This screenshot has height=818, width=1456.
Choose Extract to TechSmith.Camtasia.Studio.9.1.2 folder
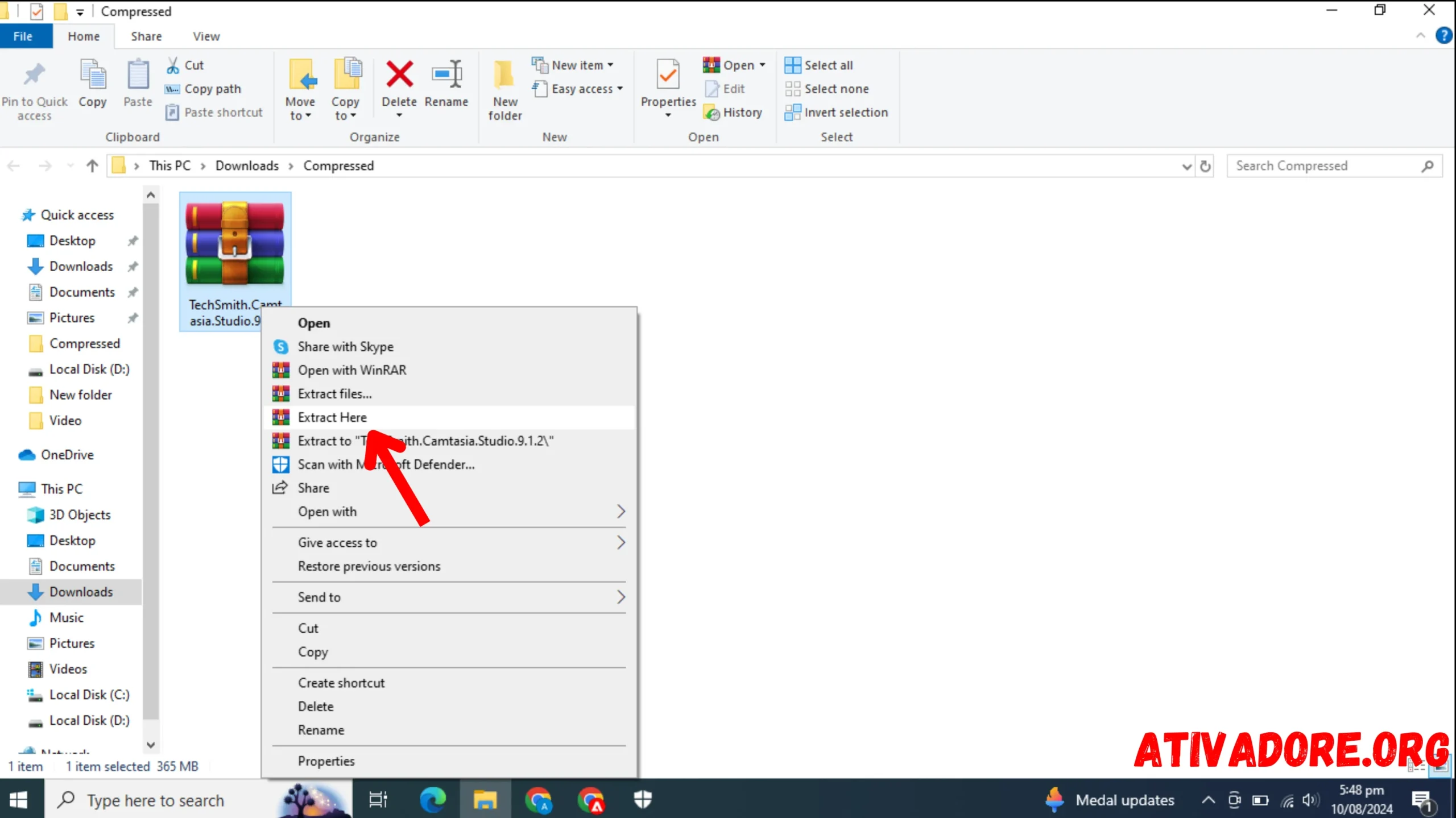[x=449, y=441]
